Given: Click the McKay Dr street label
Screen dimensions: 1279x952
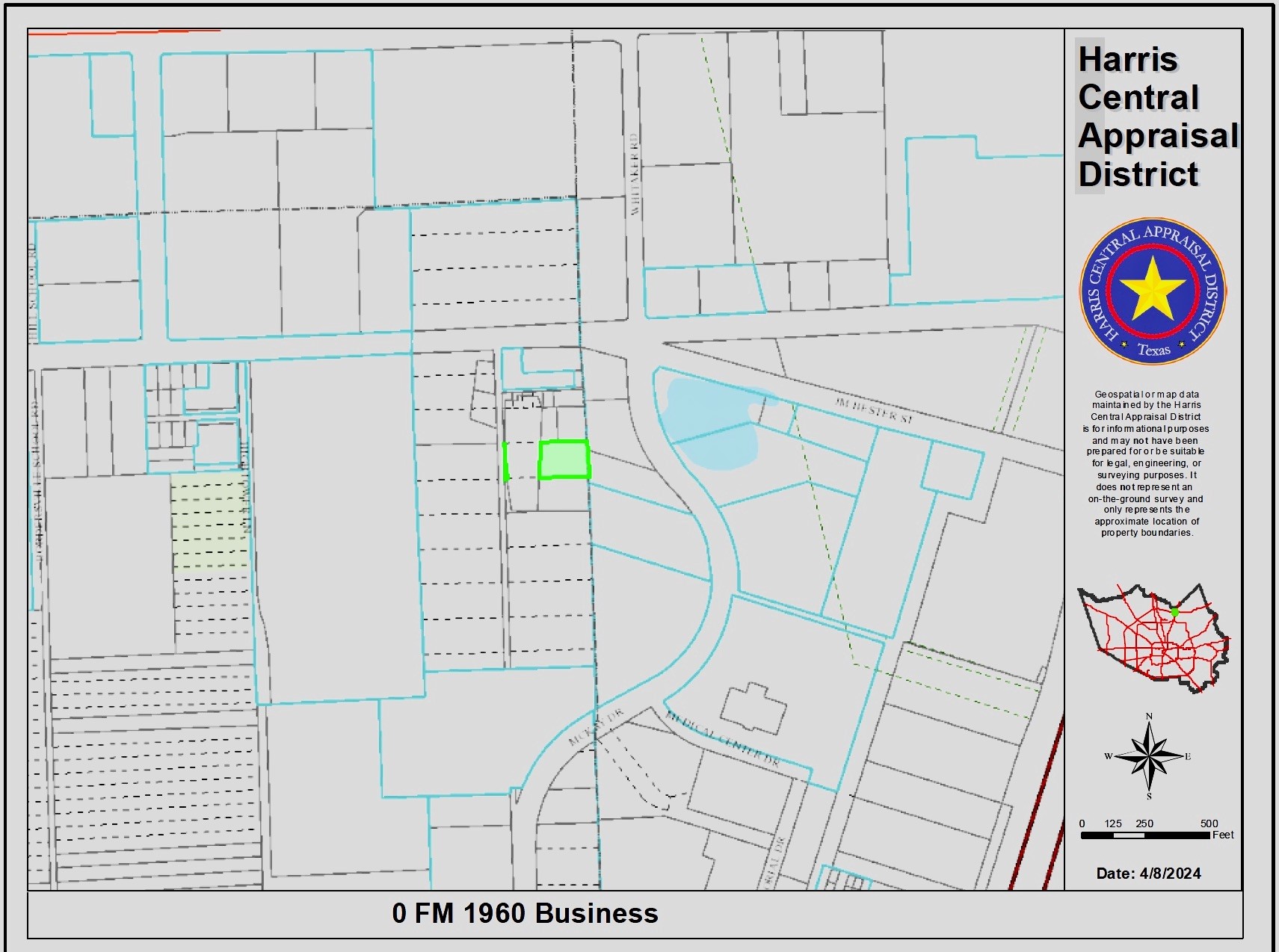Looking at the screenshot, I should tap(596, 728).
